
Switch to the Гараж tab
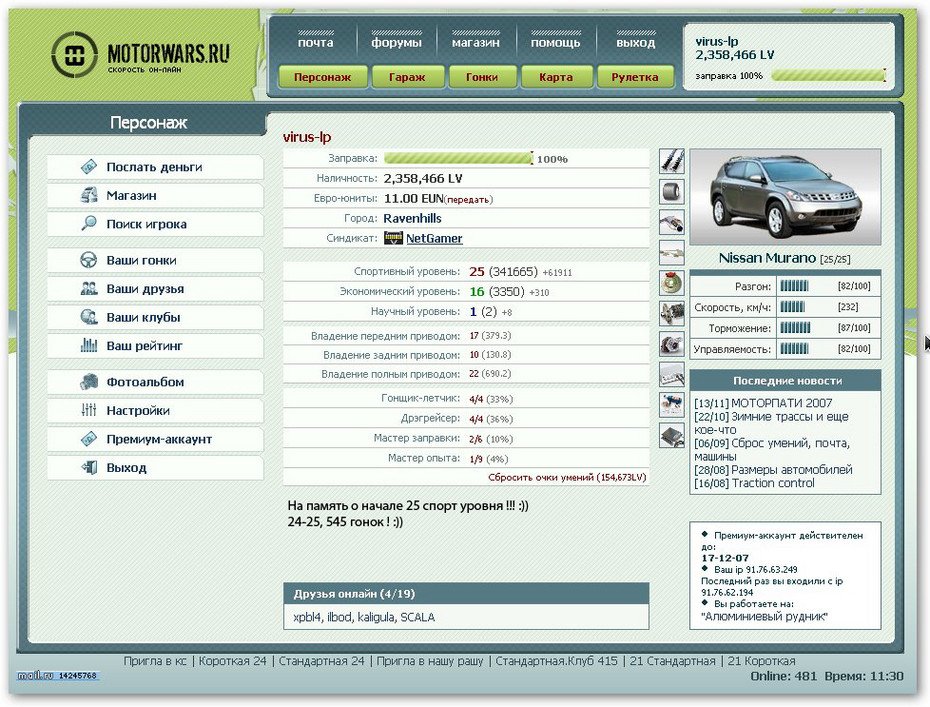407,77
